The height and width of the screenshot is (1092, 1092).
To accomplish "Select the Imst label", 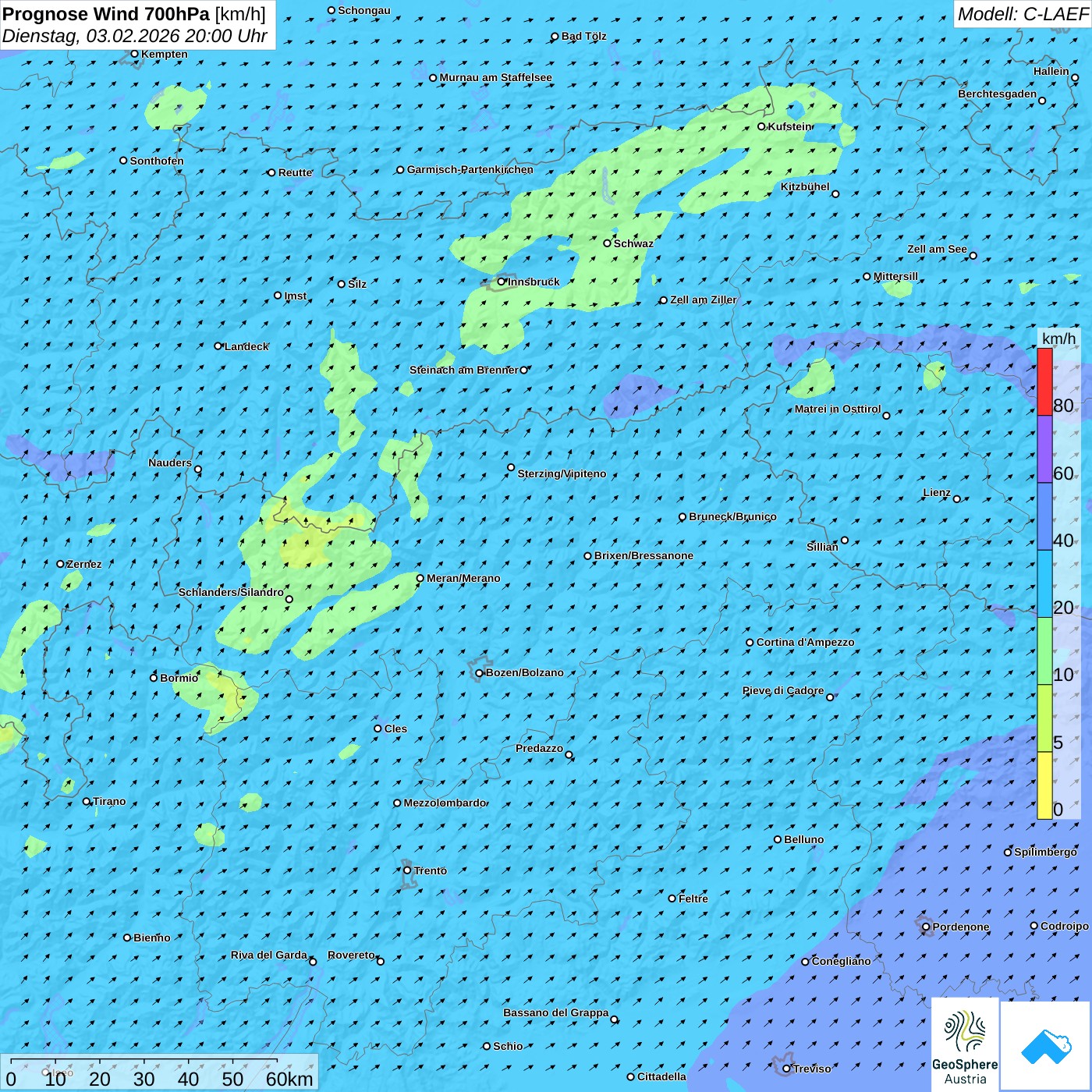I will click(x=296, y=296).
